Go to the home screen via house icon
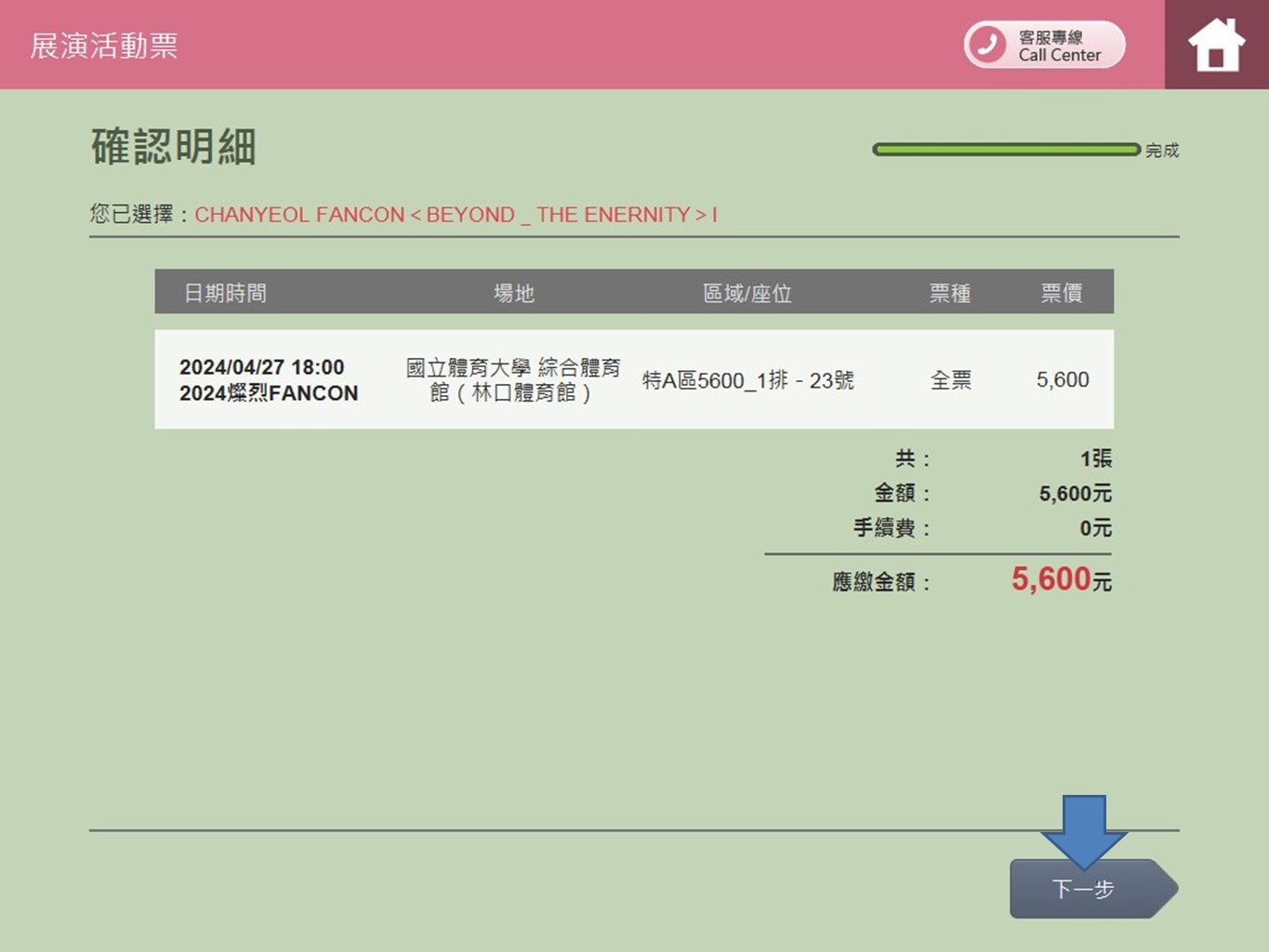The height and width of the screenshot is (952, 1269). click(x=1215, y=45)
